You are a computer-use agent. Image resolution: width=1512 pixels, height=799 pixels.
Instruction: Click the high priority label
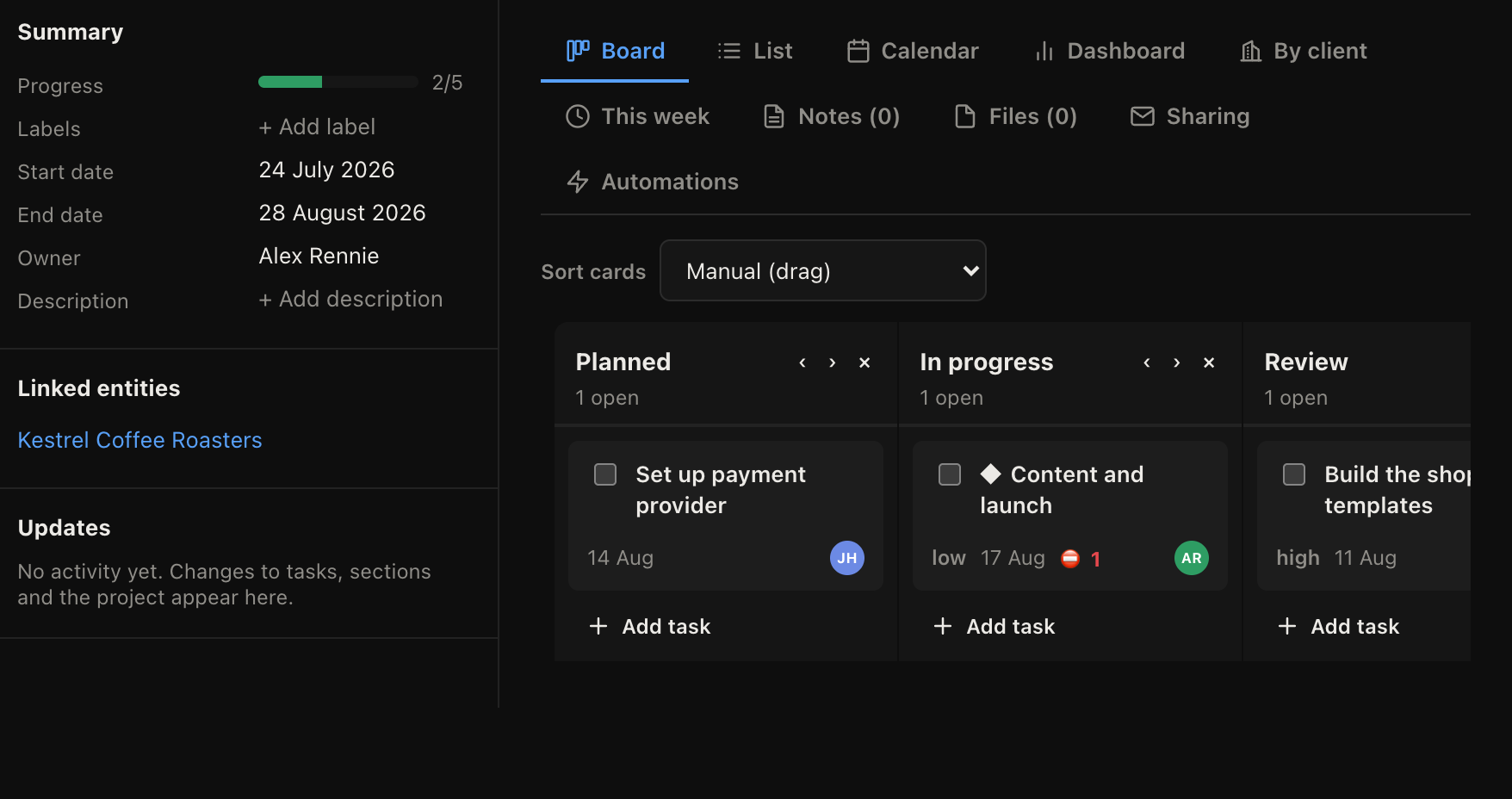pyautogui.click(x=1298, y=558)
